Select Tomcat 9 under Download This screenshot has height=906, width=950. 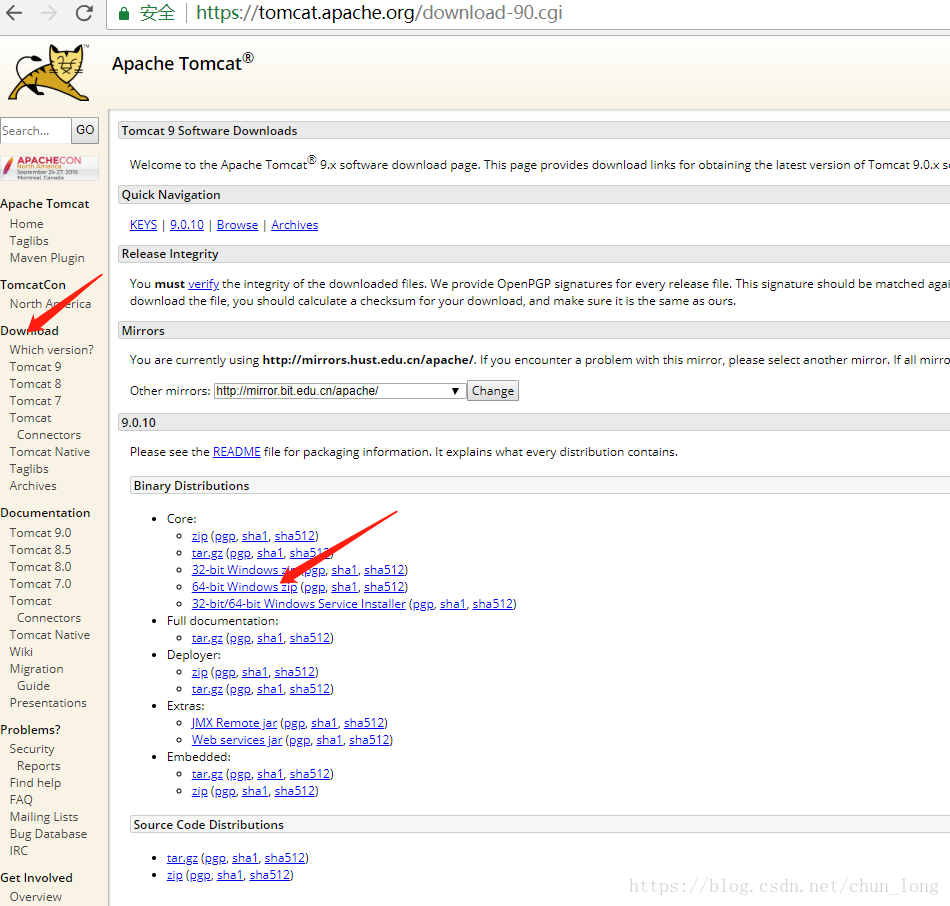click(x=35, y=367)
